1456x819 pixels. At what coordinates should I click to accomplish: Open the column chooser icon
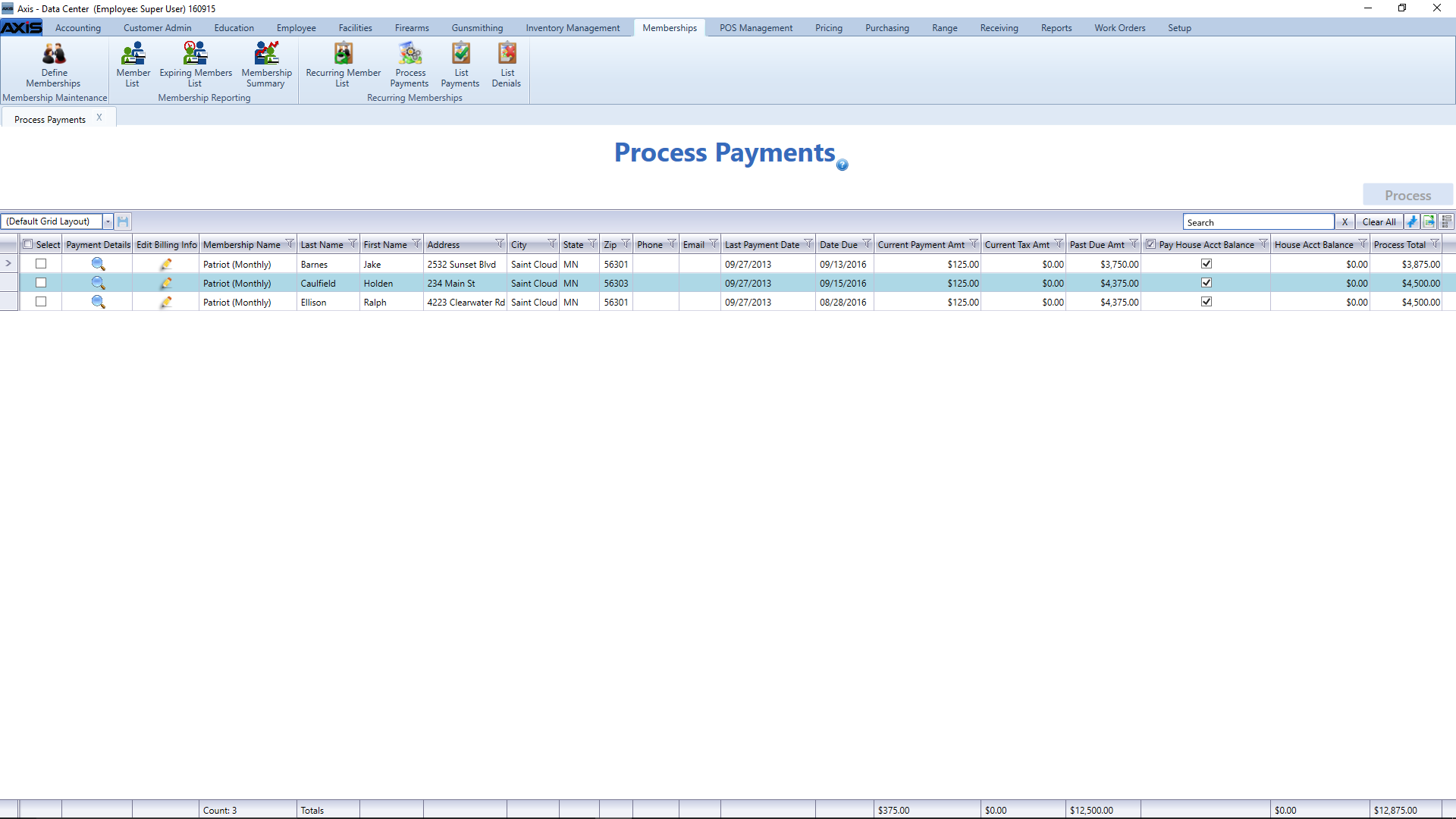(1447, 221)
